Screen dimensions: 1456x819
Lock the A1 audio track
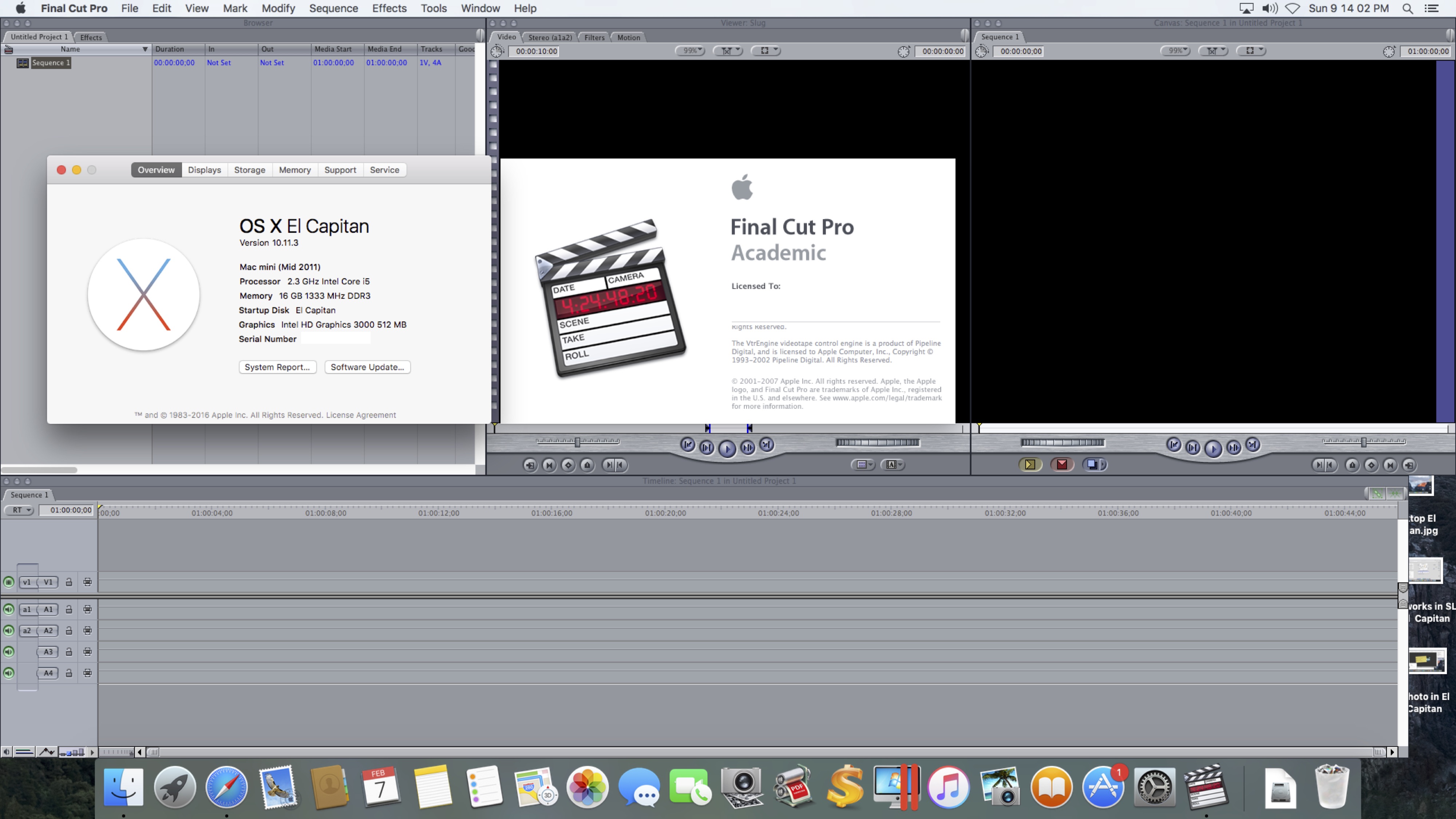click(69, 609)
